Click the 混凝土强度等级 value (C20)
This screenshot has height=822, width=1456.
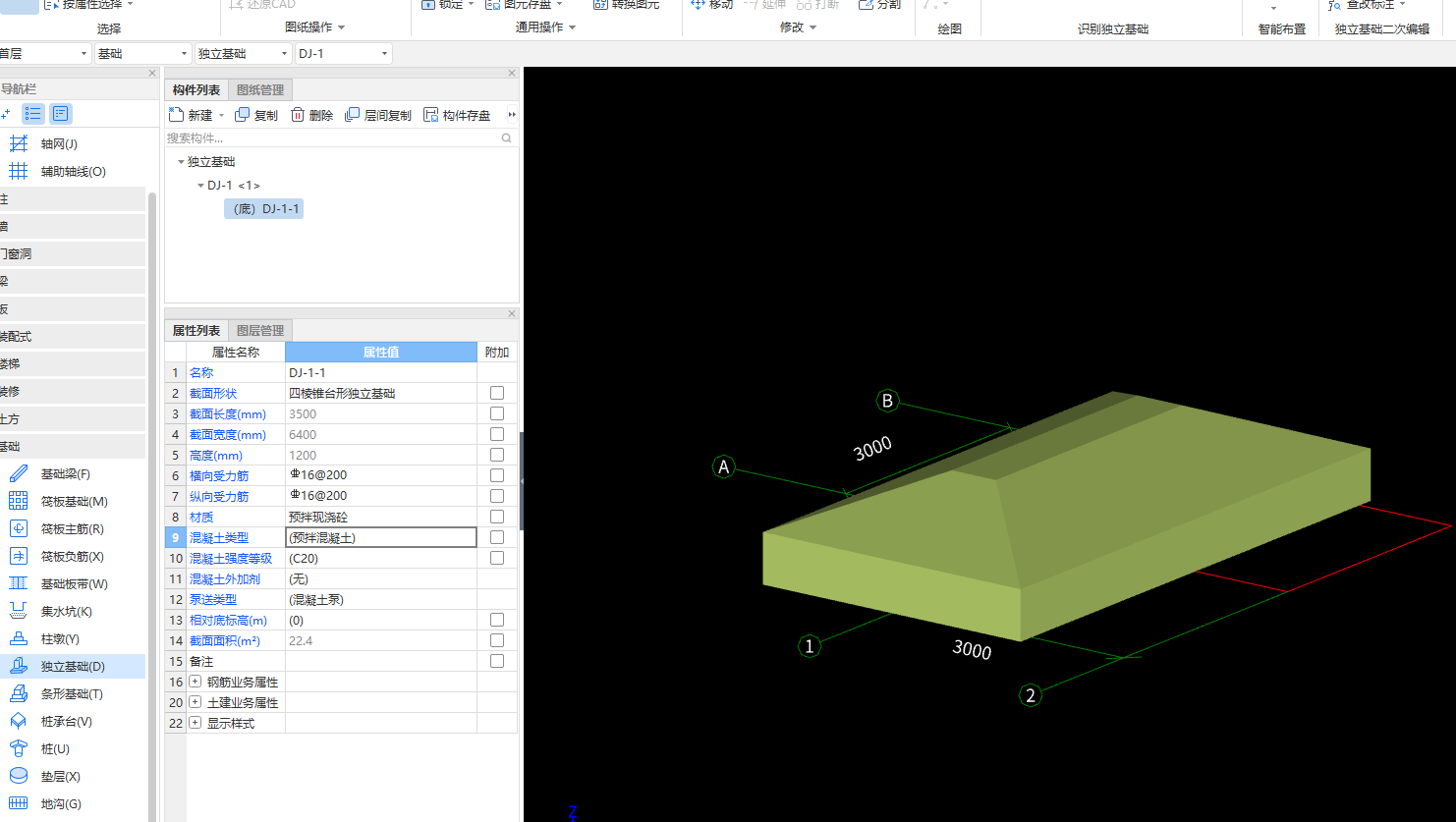tap(381, 558)
